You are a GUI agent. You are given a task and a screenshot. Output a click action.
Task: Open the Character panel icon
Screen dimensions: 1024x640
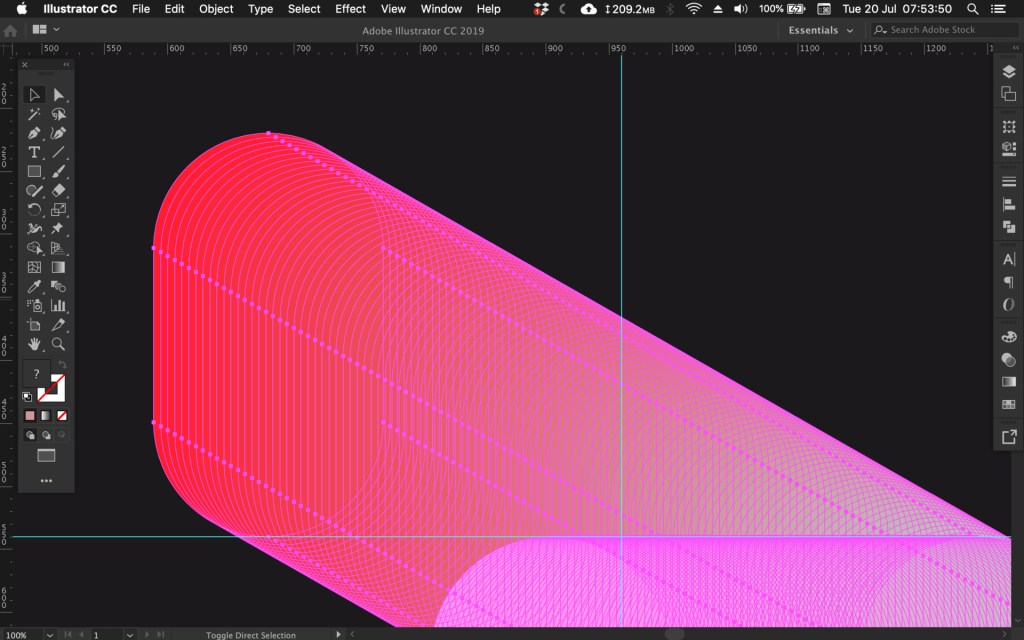1008,259
